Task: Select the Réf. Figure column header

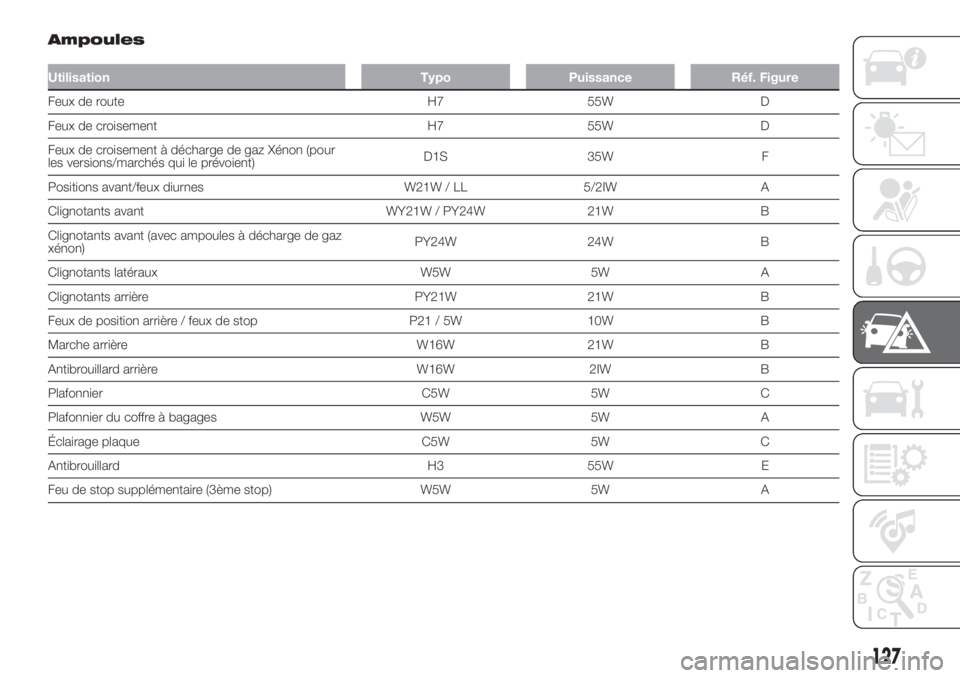Action: 765,77
